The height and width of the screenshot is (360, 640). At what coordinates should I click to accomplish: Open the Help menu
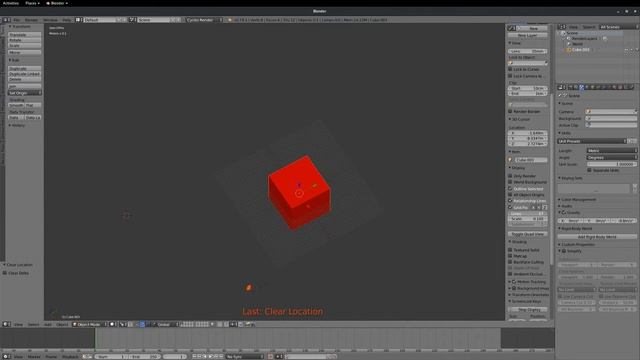[67, 20]
